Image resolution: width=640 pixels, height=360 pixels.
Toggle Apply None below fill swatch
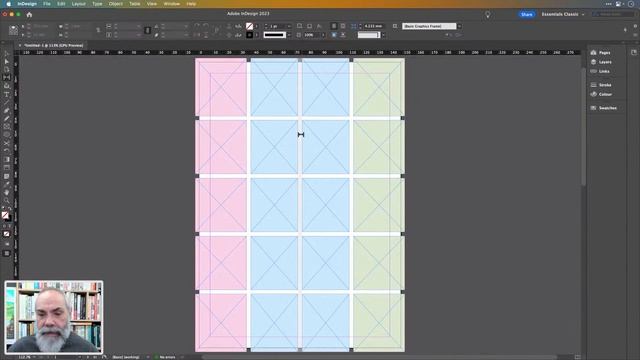tap(7, 234)
